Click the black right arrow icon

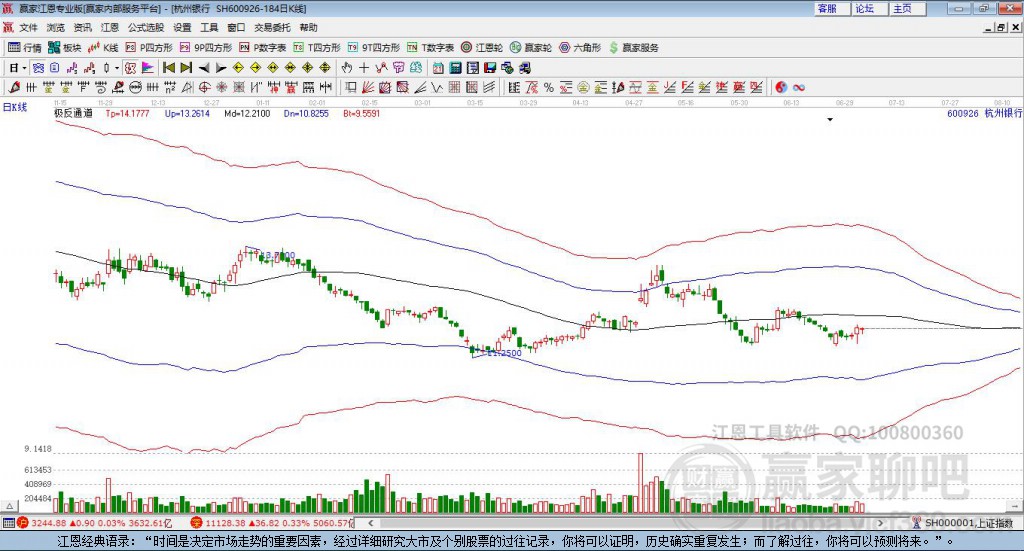point(221,68)
